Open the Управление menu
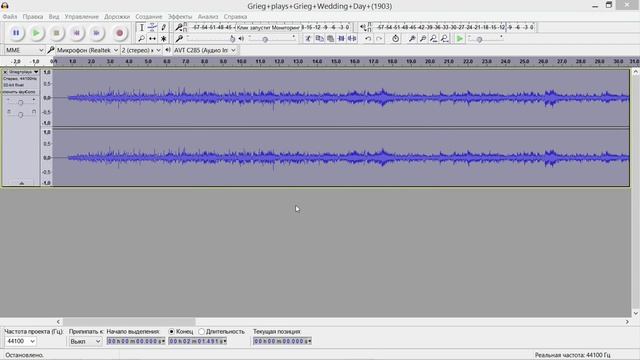This screenshot has width=640, height=360. (82, 17)
